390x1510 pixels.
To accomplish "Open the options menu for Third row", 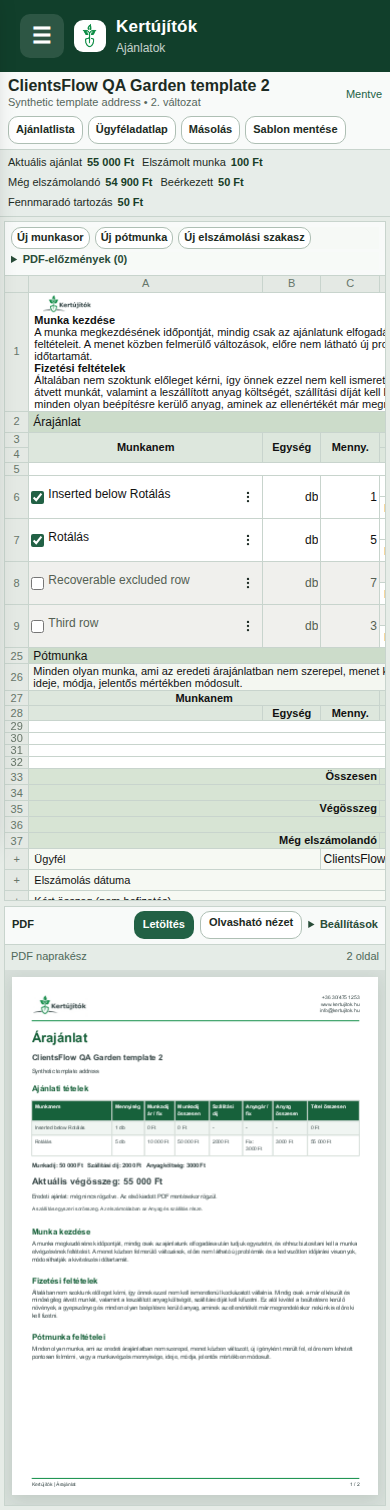I will point(247,626).
